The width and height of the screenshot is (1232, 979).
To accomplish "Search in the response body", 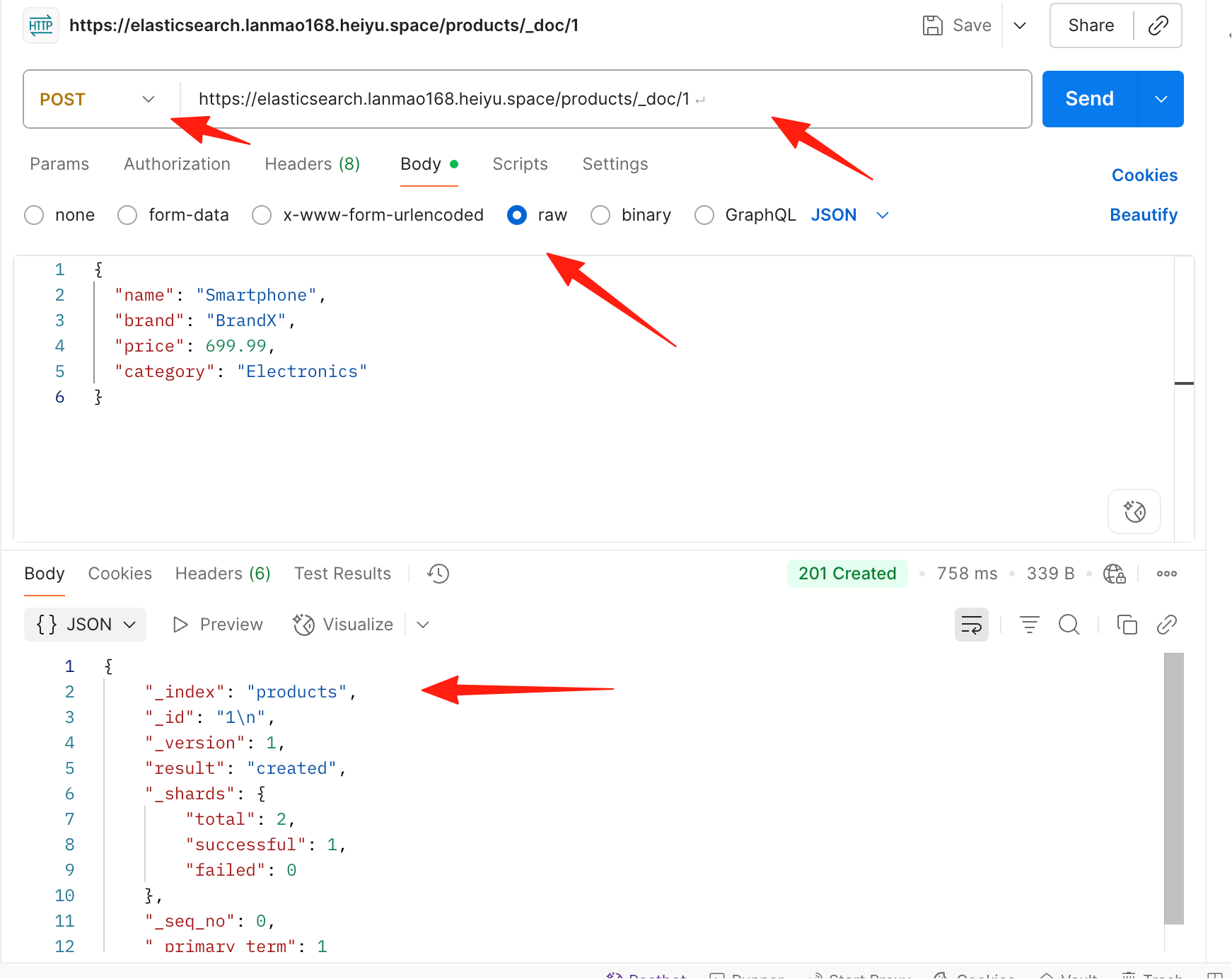I will 1069,625.
